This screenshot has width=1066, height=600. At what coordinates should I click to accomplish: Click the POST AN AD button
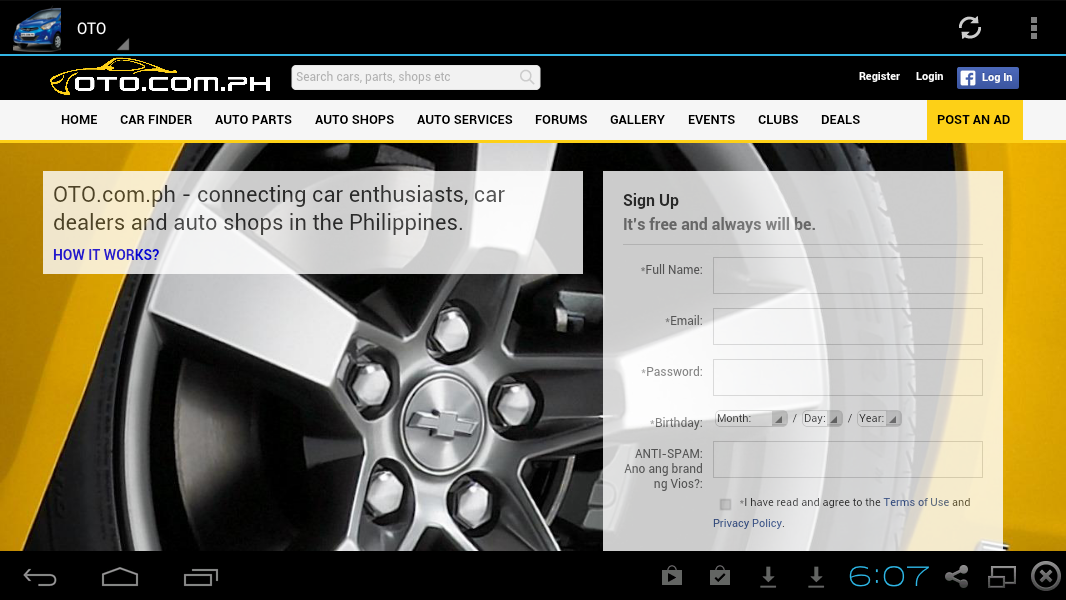pos(974,120)
